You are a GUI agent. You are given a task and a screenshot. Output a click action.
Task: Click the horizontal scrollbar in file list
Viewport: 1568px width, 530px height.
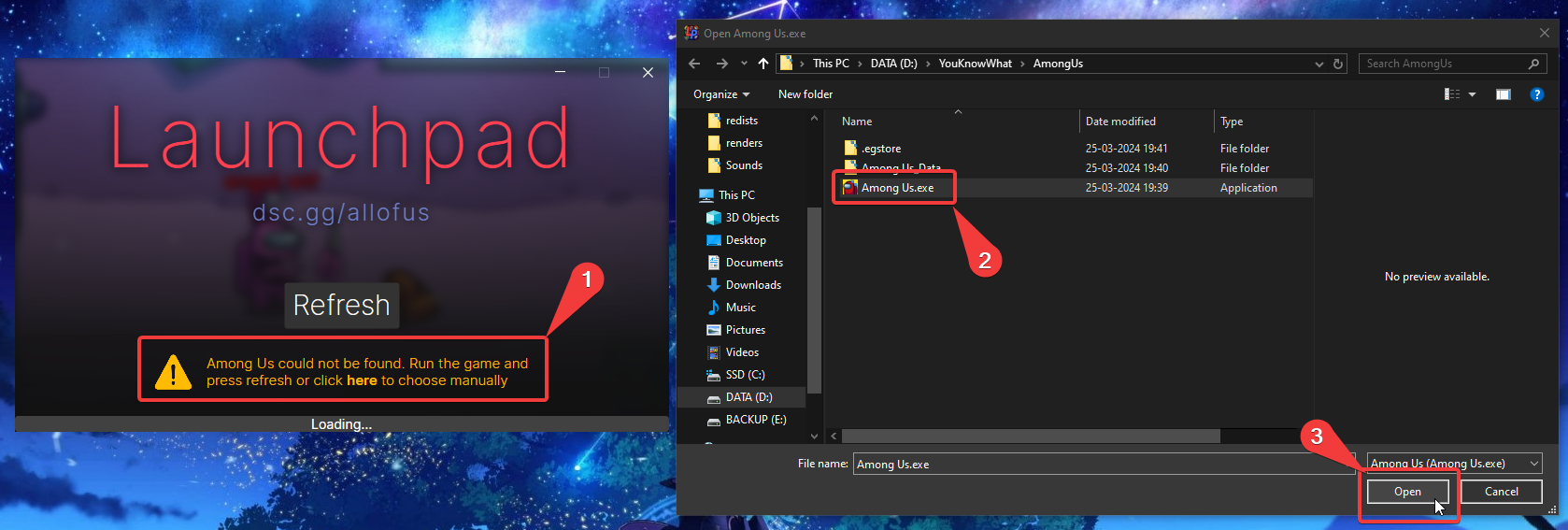coord(1031,437)
